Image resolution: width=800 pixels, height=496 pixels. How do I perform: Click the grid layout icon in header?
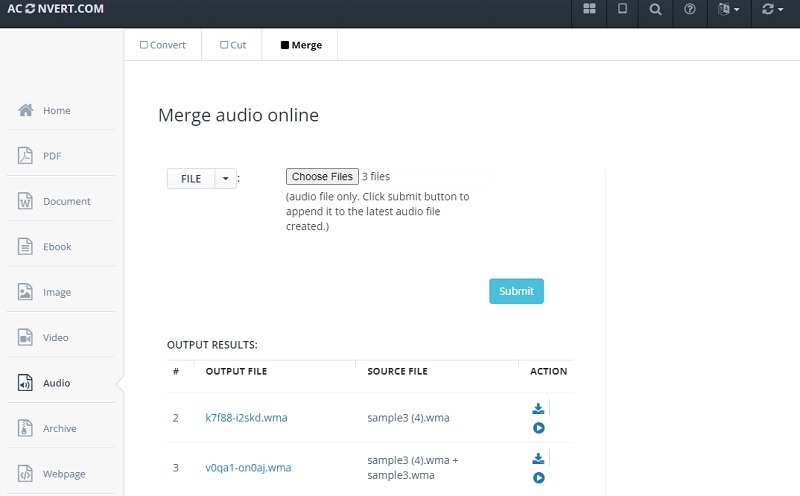pos(590,10)
